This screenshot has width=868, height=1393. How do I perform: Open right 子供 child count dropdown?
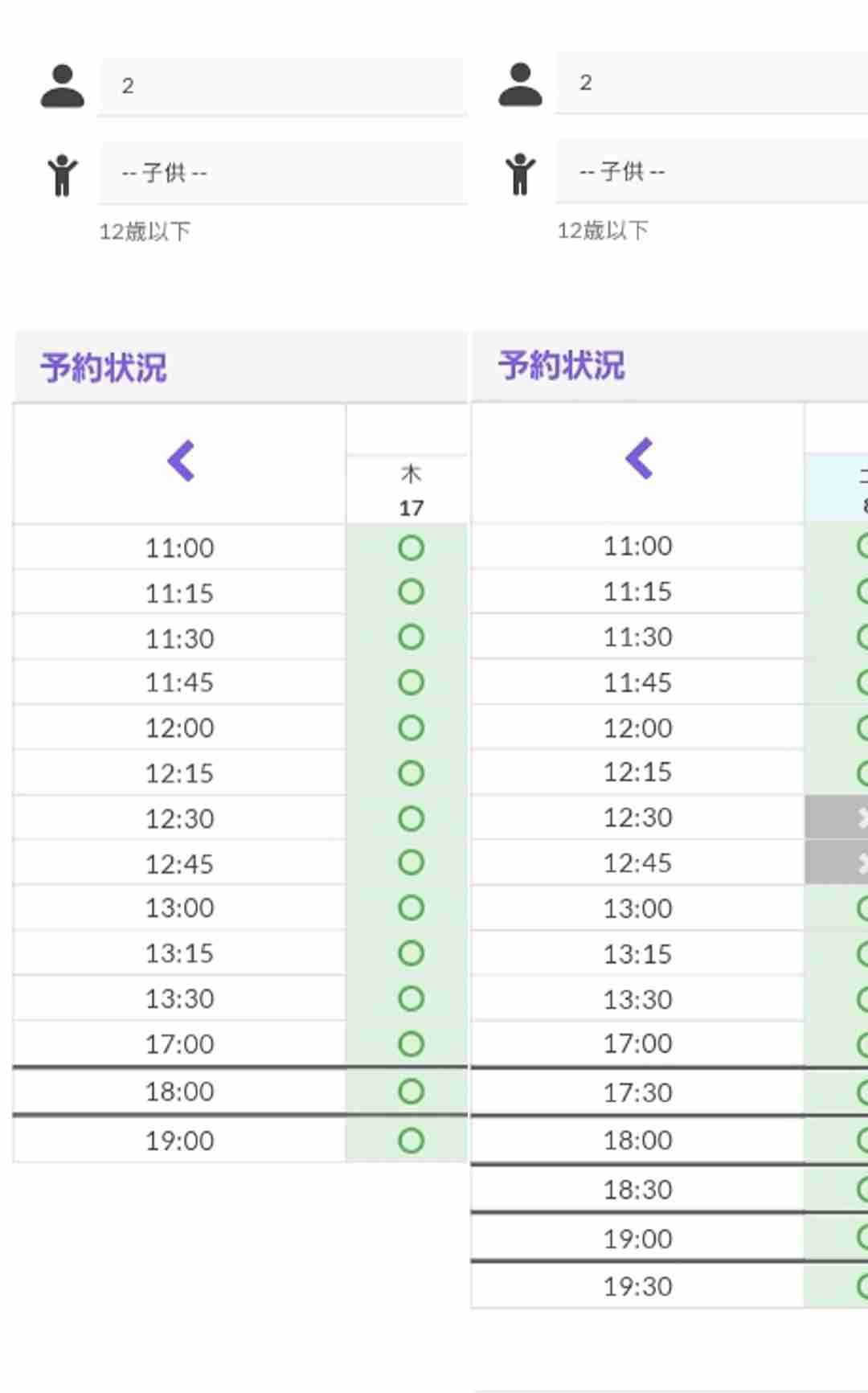click(x=711, y=171)
